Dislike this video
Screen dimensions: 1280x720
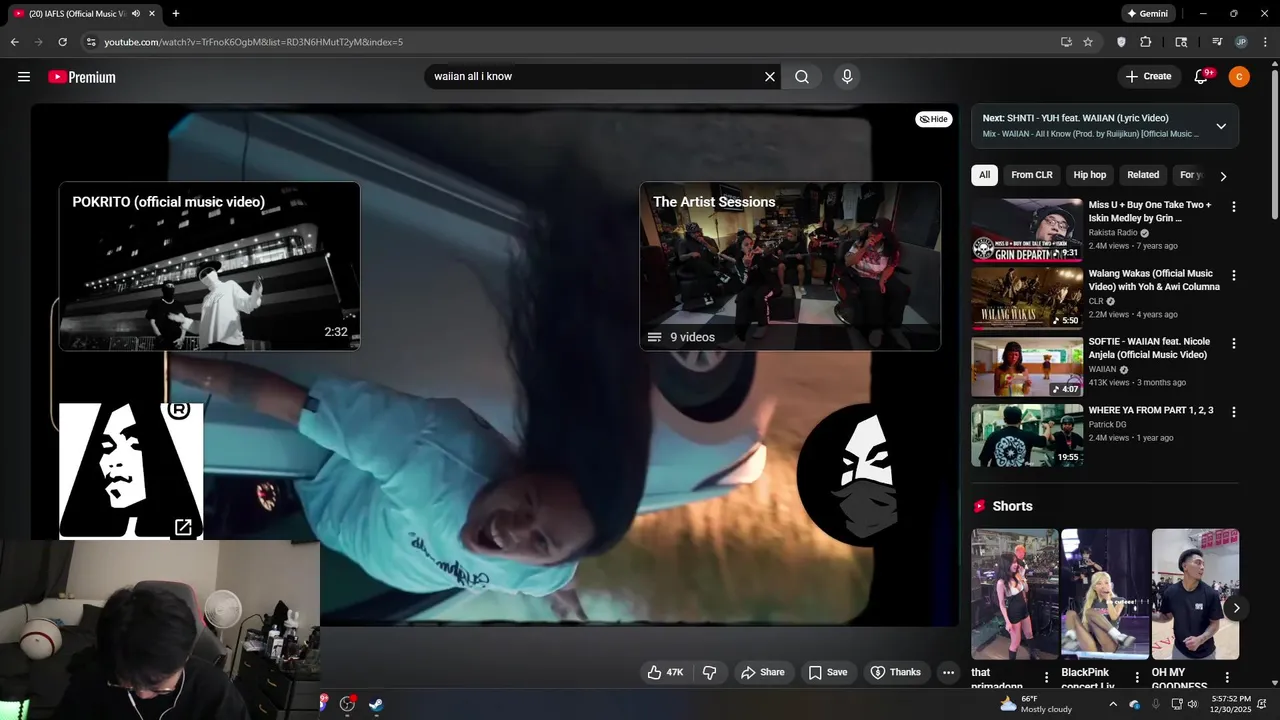point(710,672)
